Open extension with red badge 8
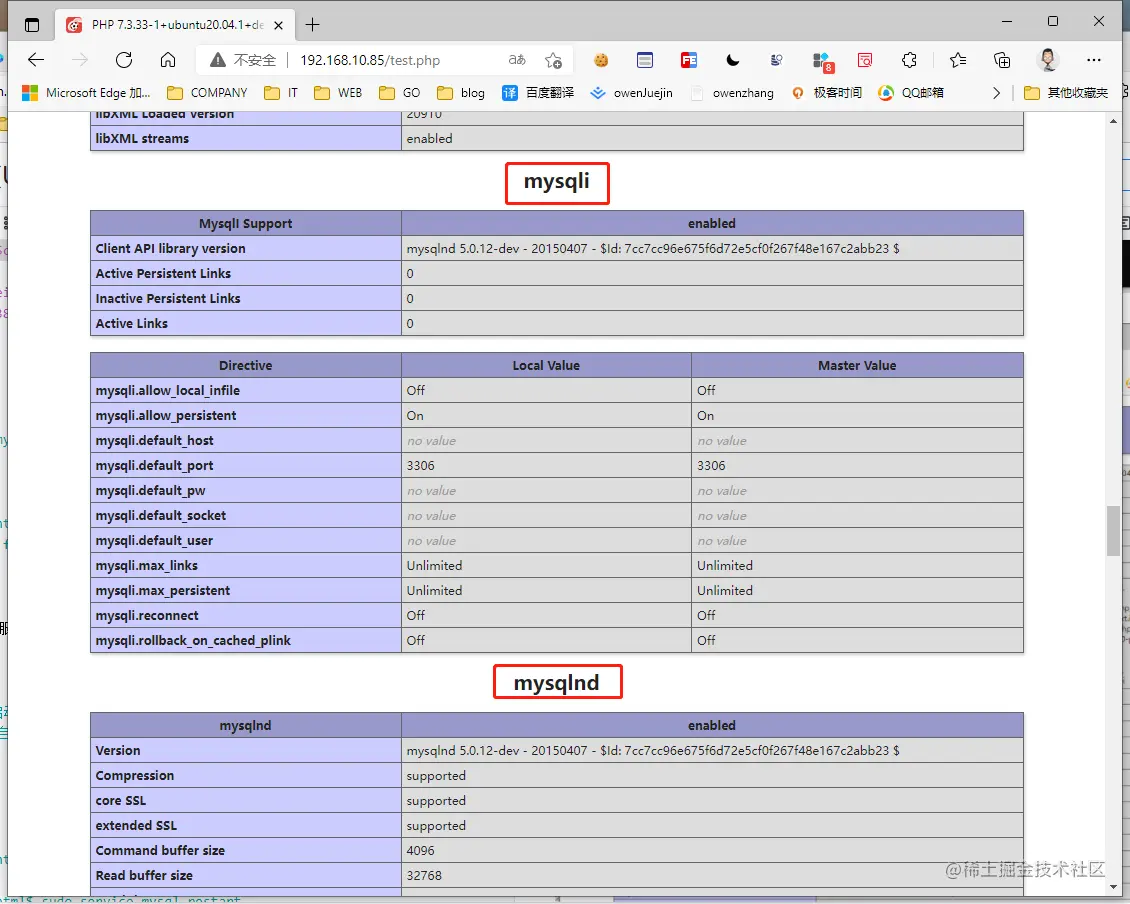This screenshot has width=1130, height=904. 822,62
